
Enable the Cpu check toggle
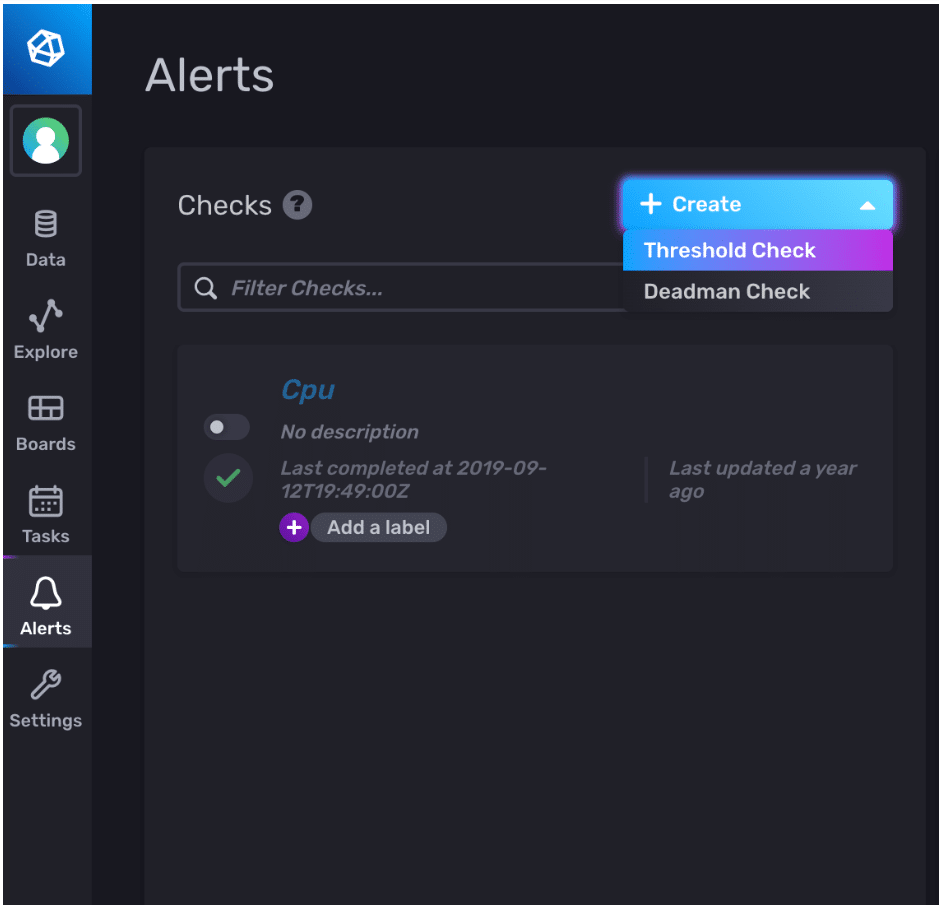coord(226,427)
